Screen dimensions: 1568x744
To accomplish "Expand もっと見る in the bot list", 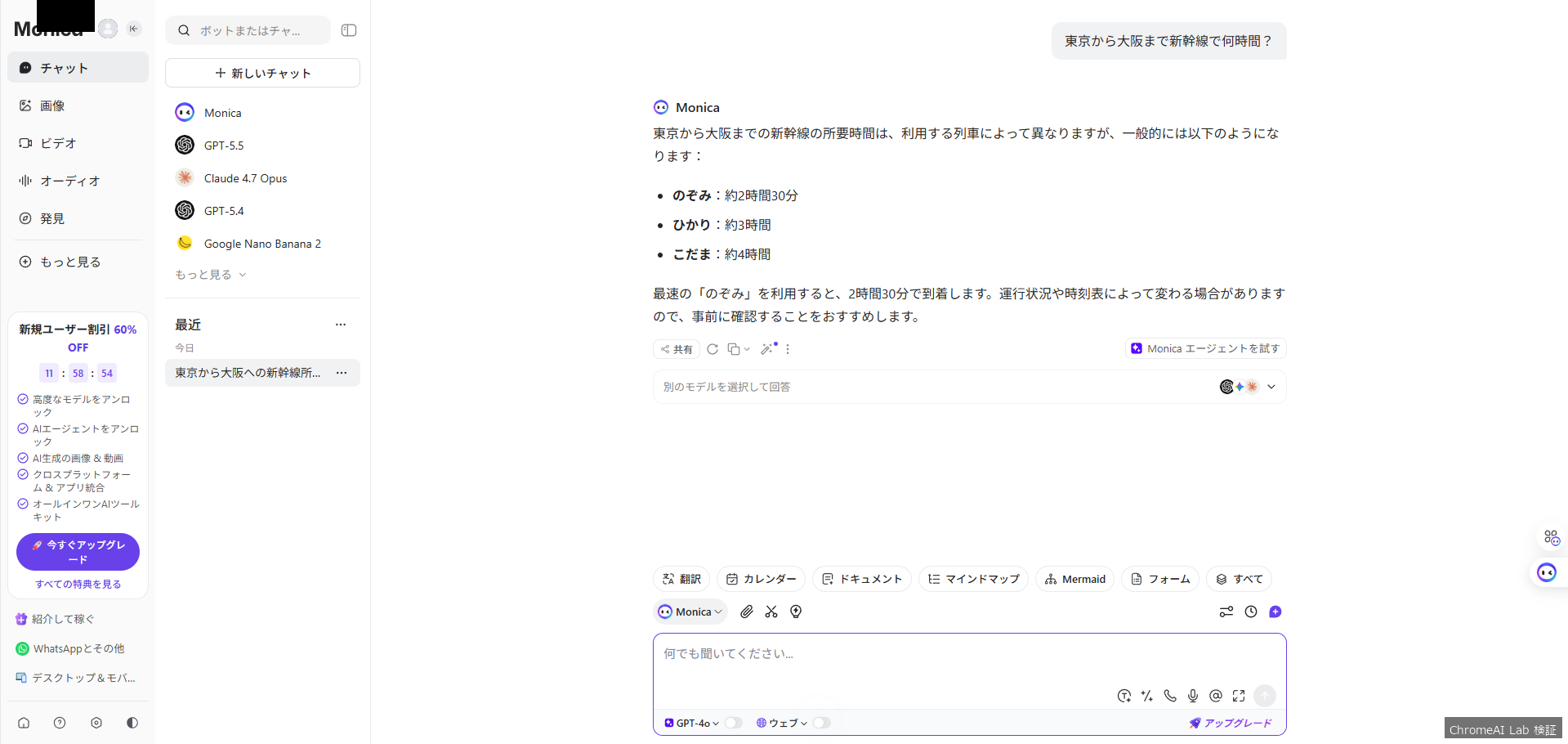I will (x=209, y=274).
